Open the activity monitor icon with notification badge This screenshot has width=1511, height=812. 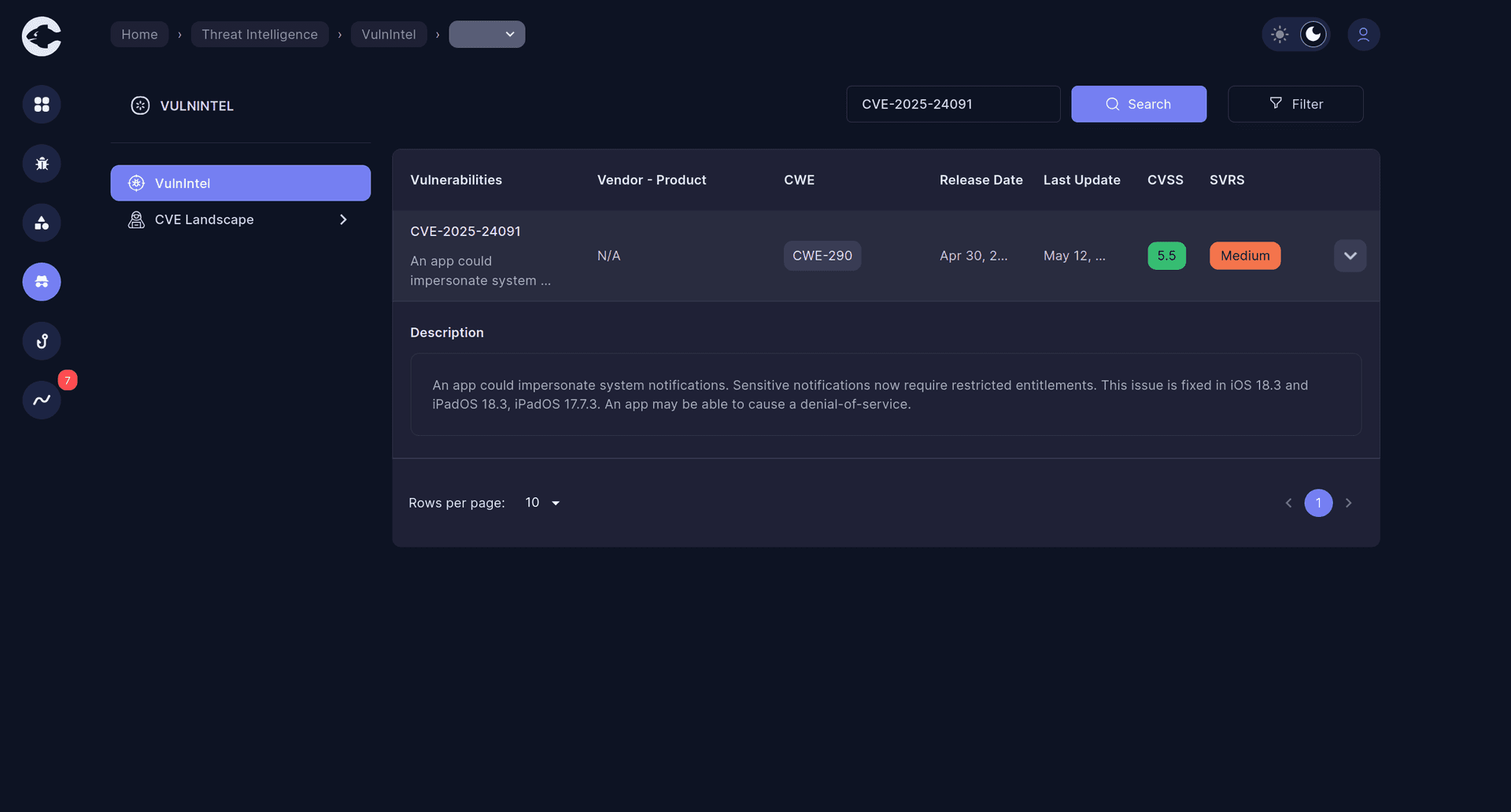coord(41,400)
